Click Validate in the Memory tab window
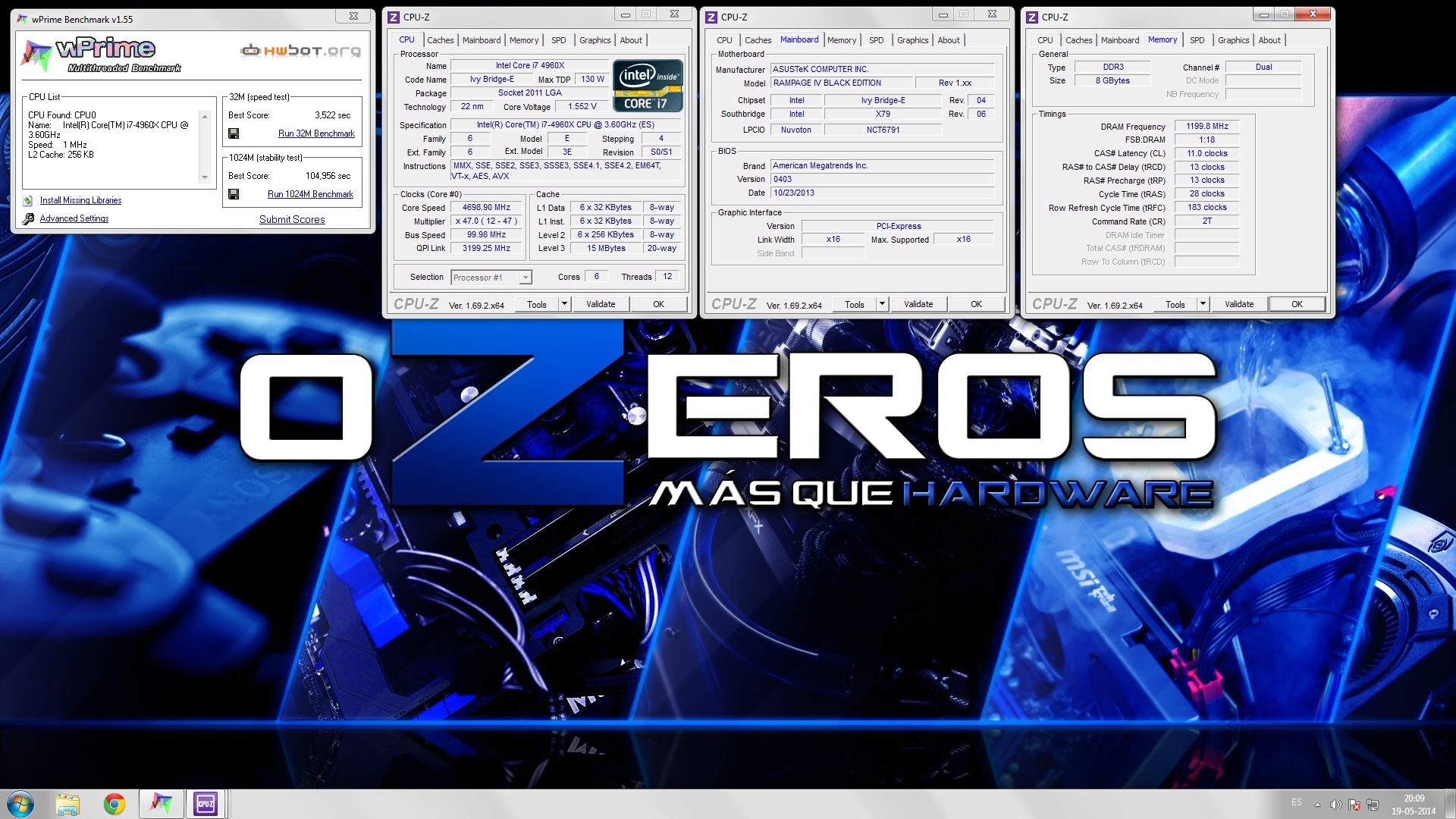The image size is (1456, 819). [x=1239, y=304]
